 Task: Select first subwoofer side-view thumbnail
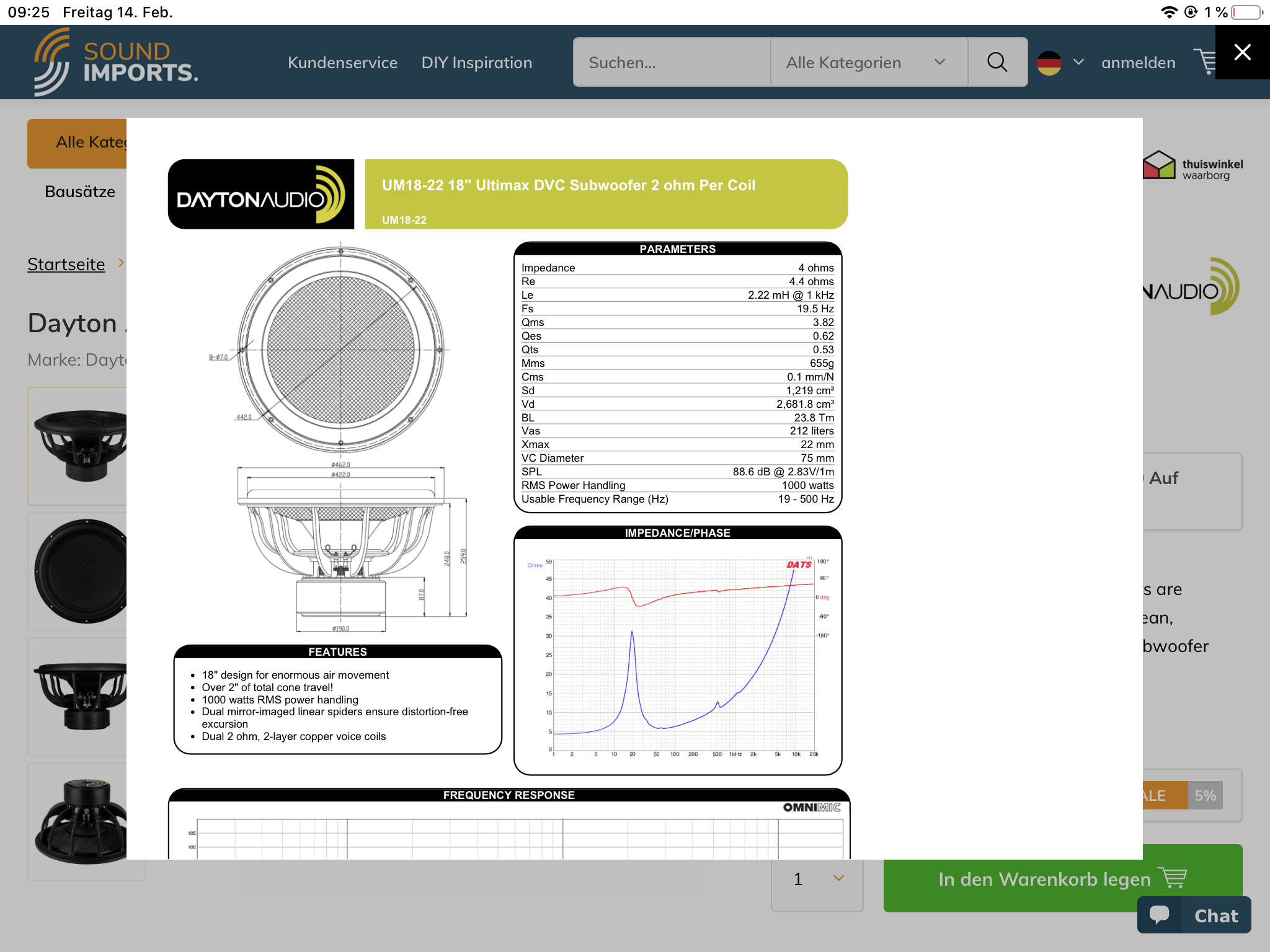click(78, 446)
